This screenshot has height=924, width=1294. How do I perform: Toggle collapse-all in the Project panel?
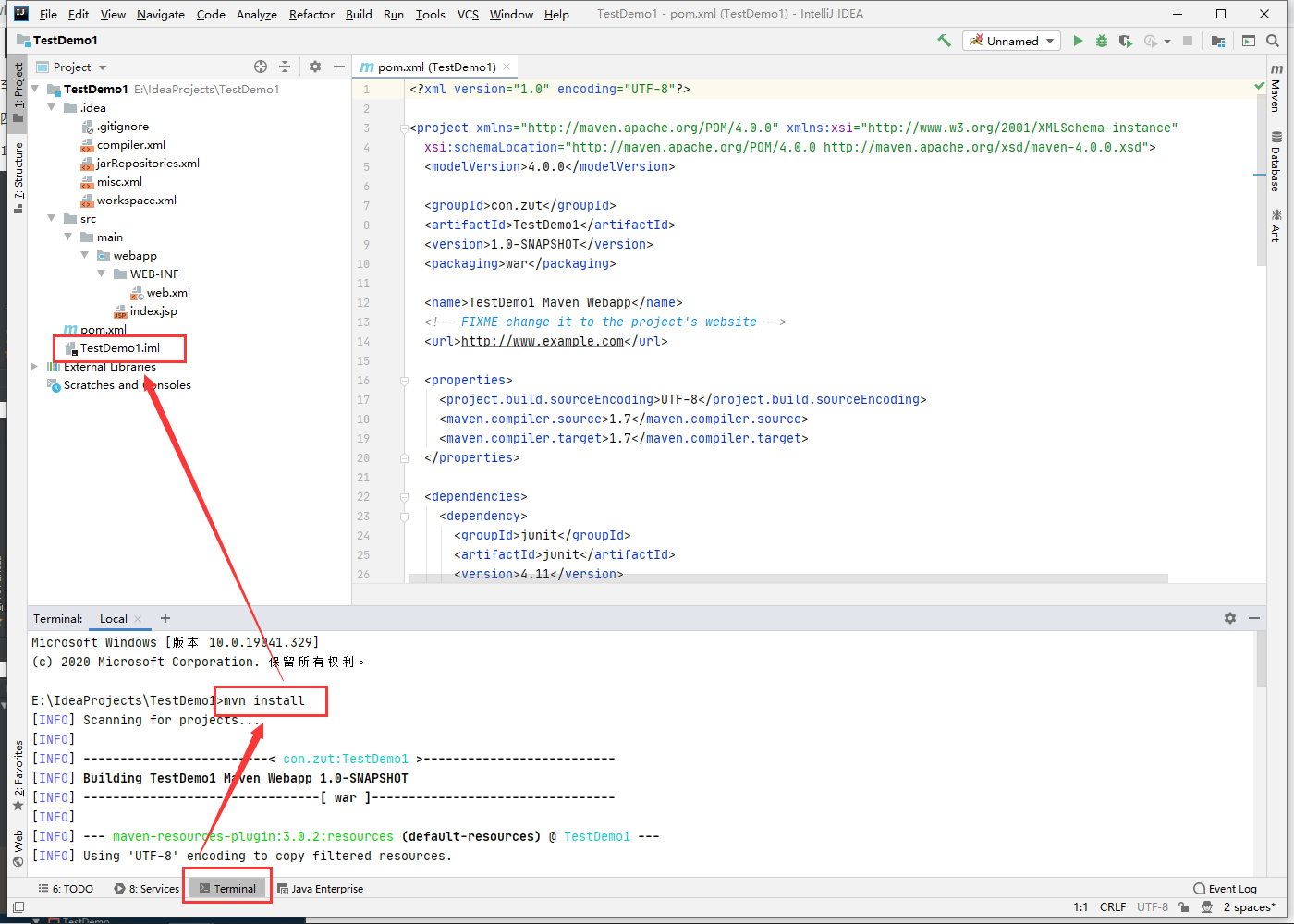(x=285, y=67)
